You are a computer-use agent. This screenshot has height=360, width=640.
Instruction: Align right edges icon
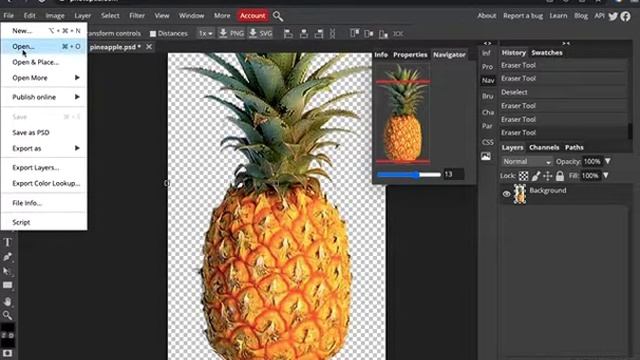click(319, 33)
